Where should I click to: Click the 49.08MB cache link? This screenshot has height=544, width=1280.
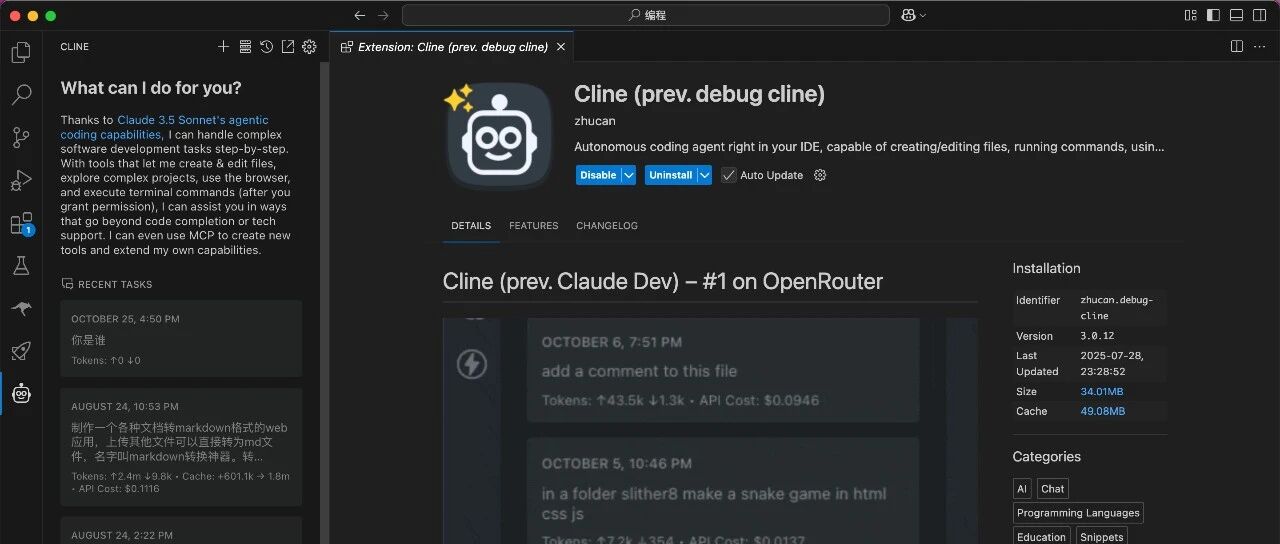pos(1102,411)
